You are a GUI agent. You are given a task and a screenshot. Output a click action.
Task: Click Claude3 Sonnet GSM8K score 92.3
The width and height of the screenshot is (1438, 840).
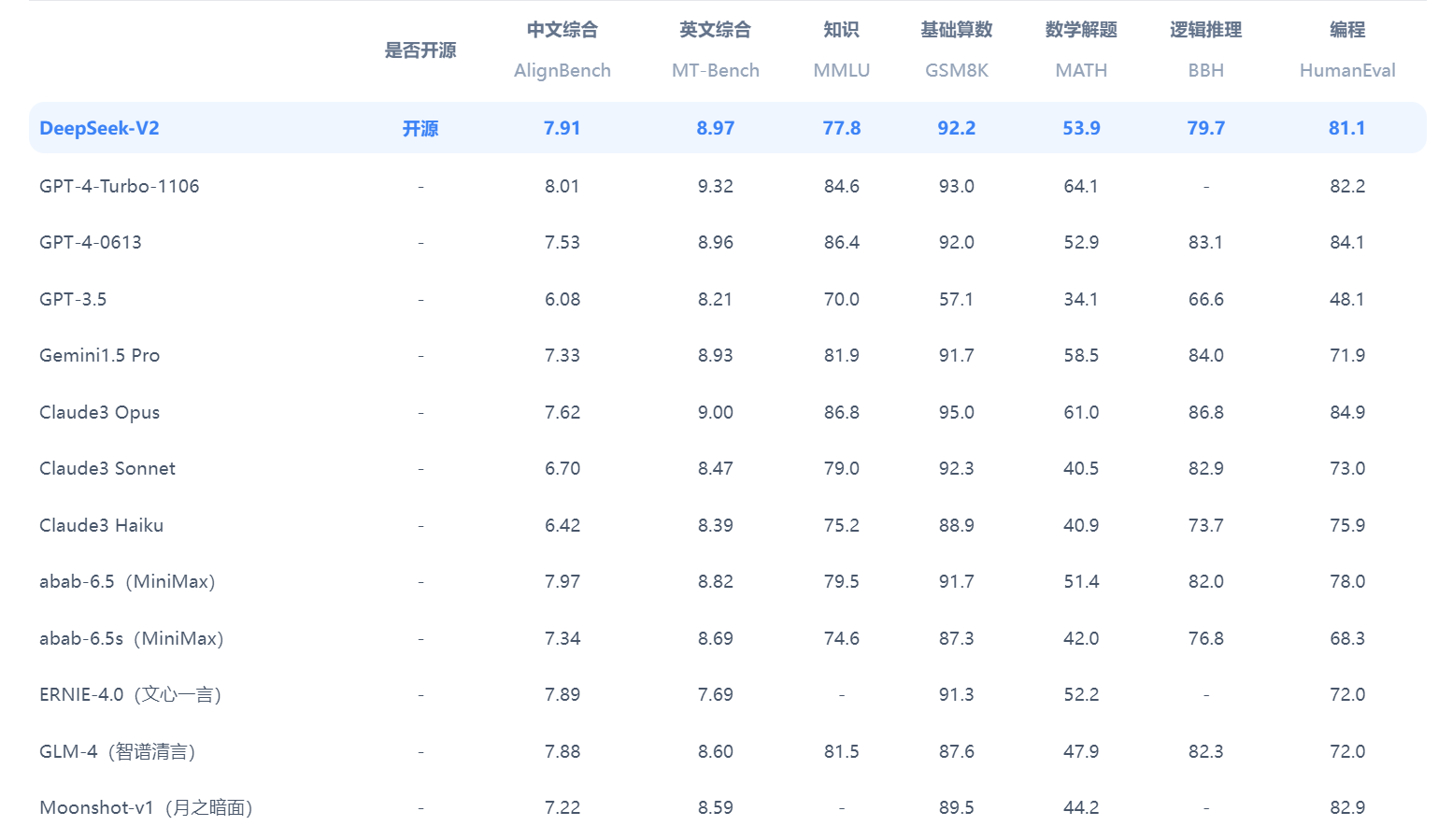957,468
